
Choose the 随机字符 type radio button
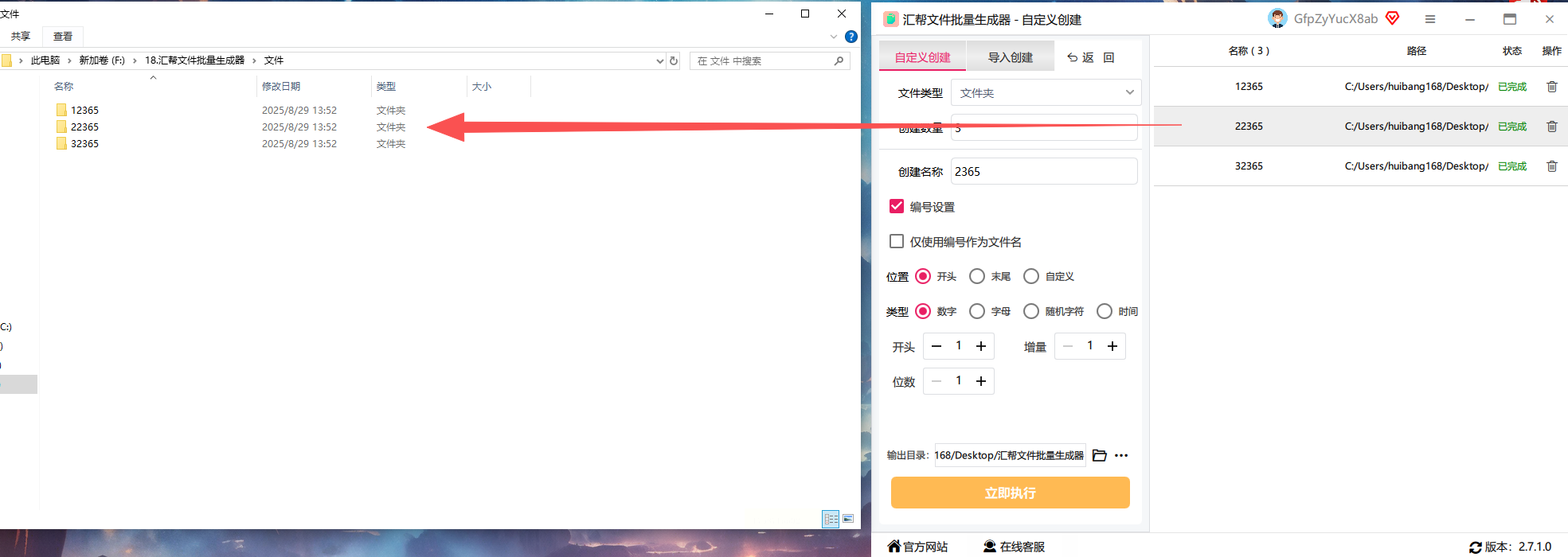pos(1031,311)
